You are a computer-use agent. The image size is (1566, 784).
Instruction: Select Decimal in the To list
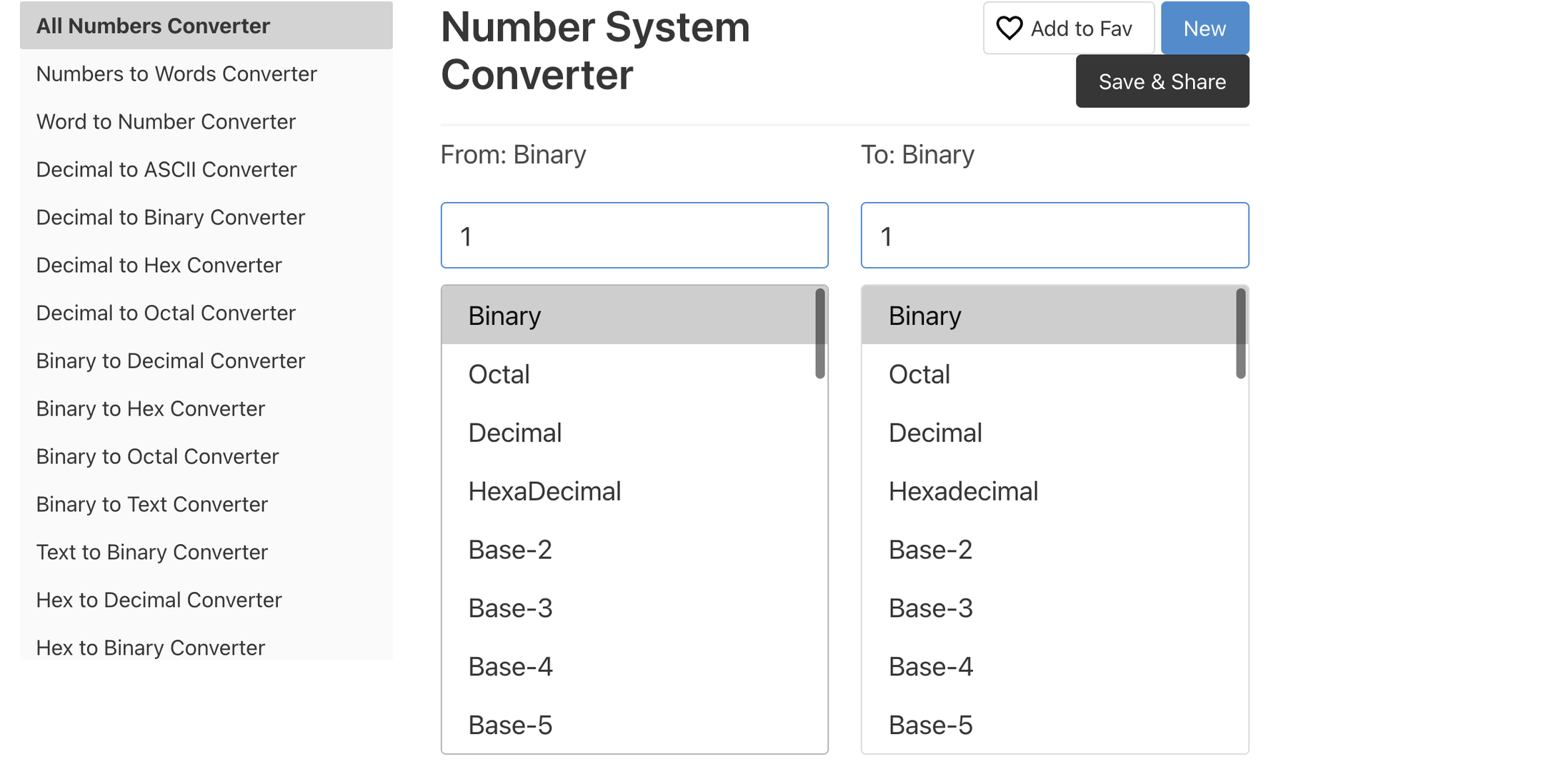[1049, 433]
